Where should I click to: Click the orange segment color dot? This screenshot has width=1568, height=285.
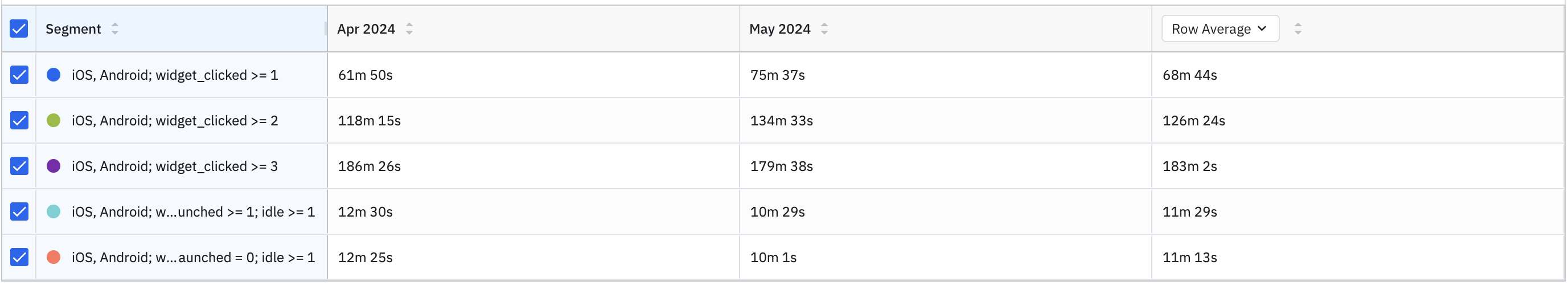coord(54,258)
